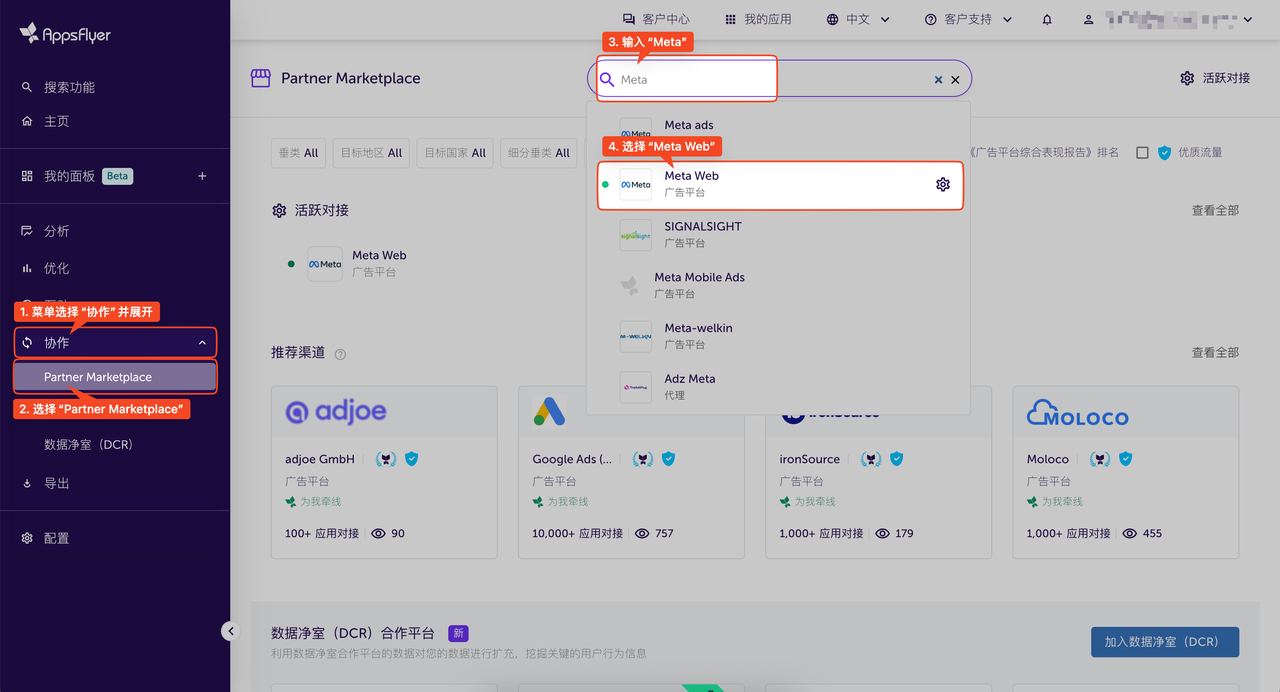Click info icon beside 推荐渠道
Screen dimensions: 1280x692
click(341, 354)
